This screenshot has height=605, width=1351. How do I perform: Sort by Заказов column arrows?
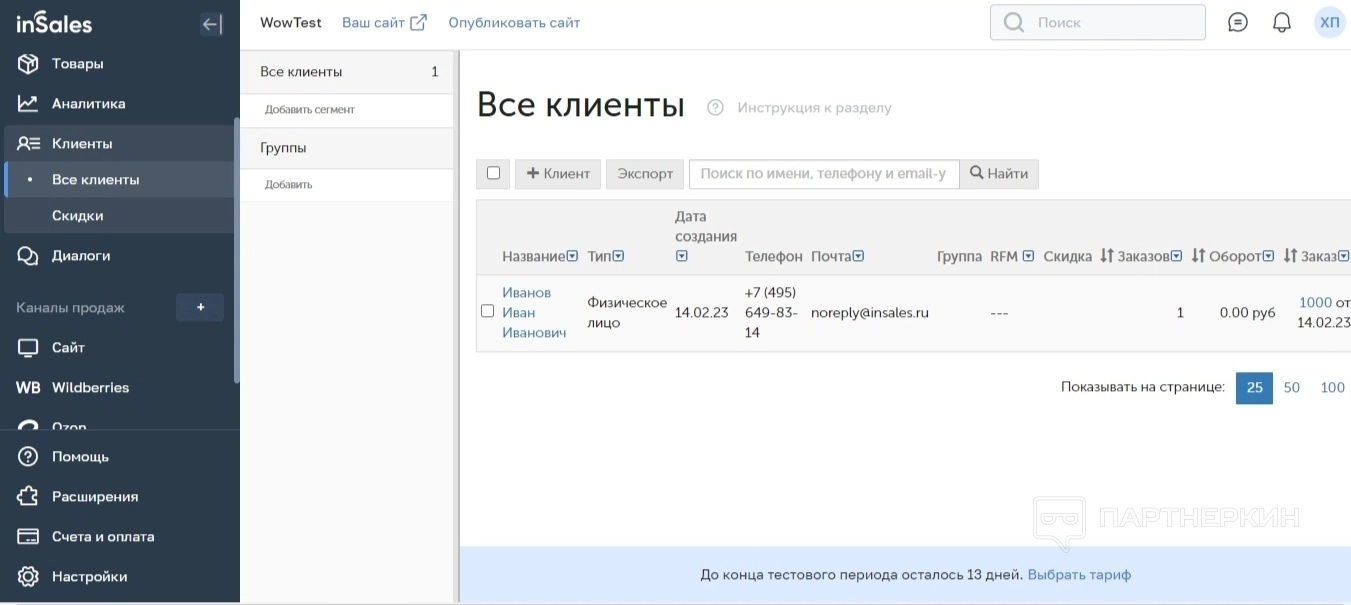coord(1107,256)
